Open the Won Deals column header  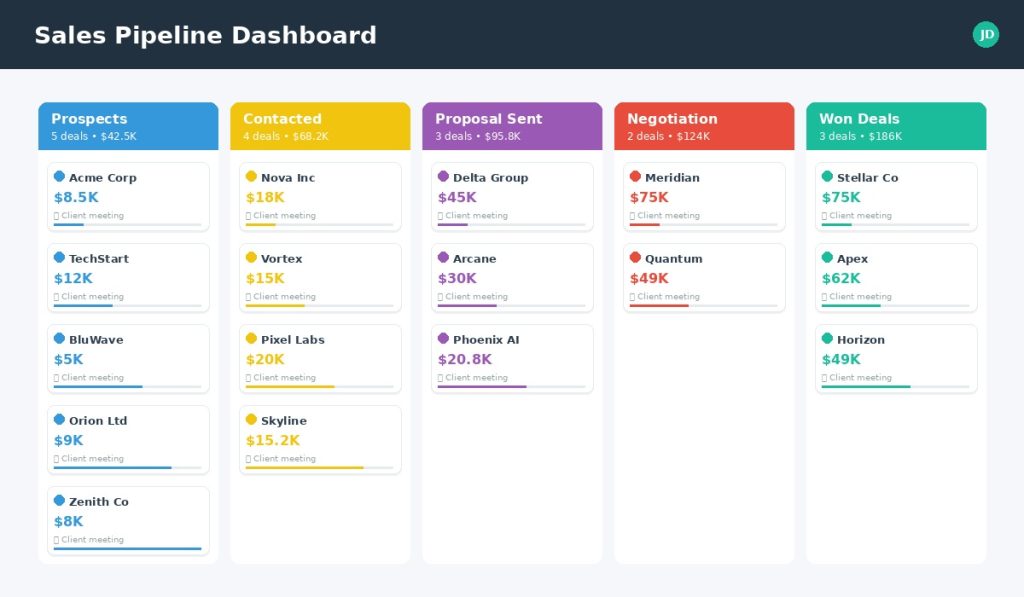[x=896, y=126]
